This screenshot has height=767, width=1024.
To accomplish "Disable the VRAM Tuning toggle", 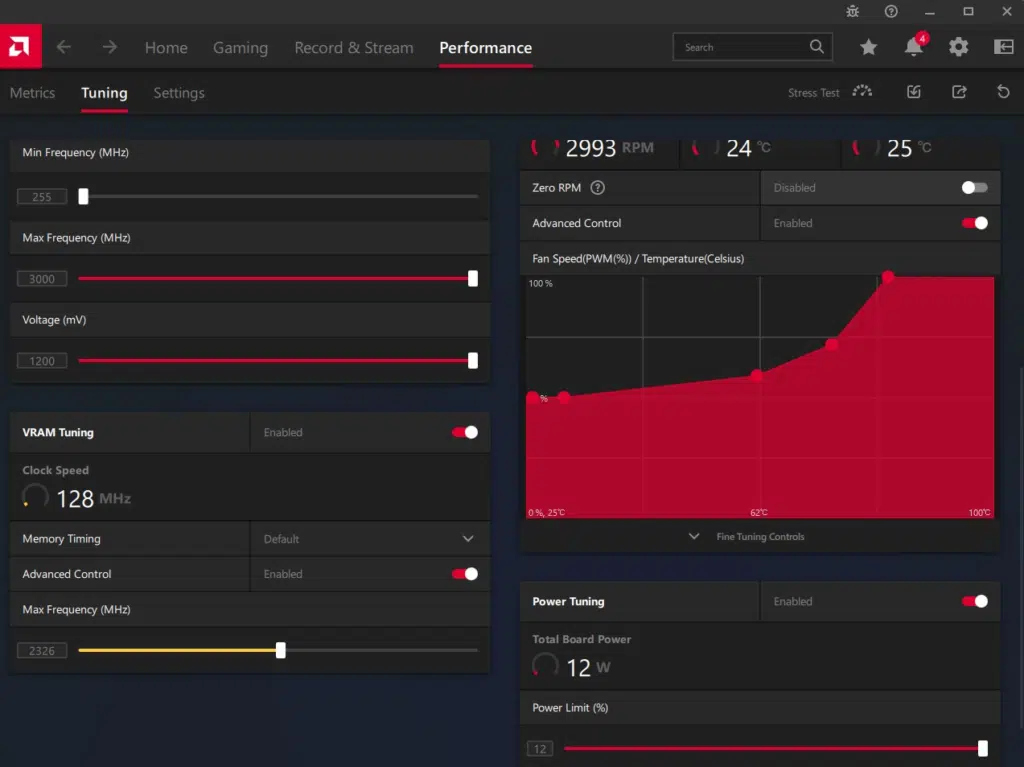I will pos(465,432).
